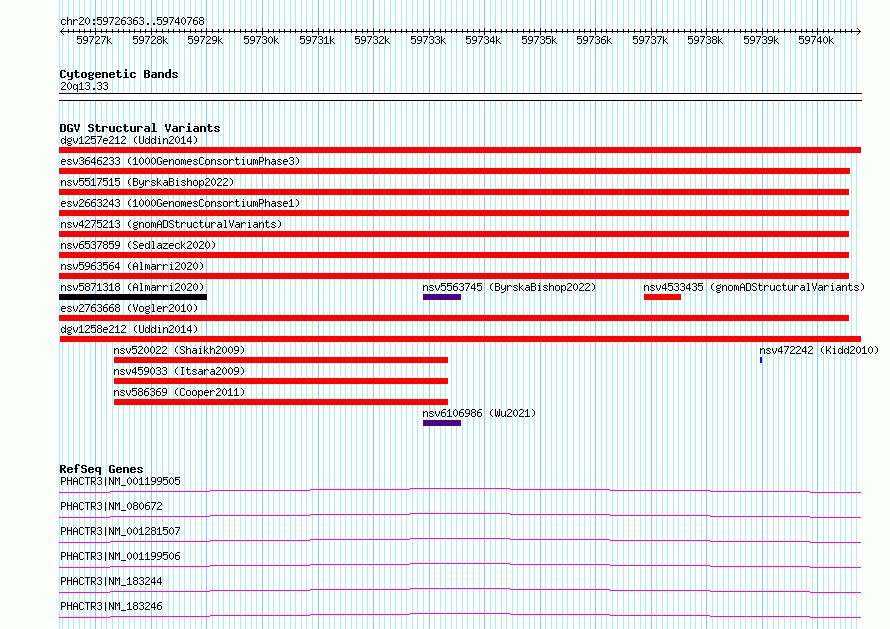The height and width of the screenshot is (629, 890).
Task: Open PHACTR3|NM_183244 transcript label
Action: [x=111, y=581]
